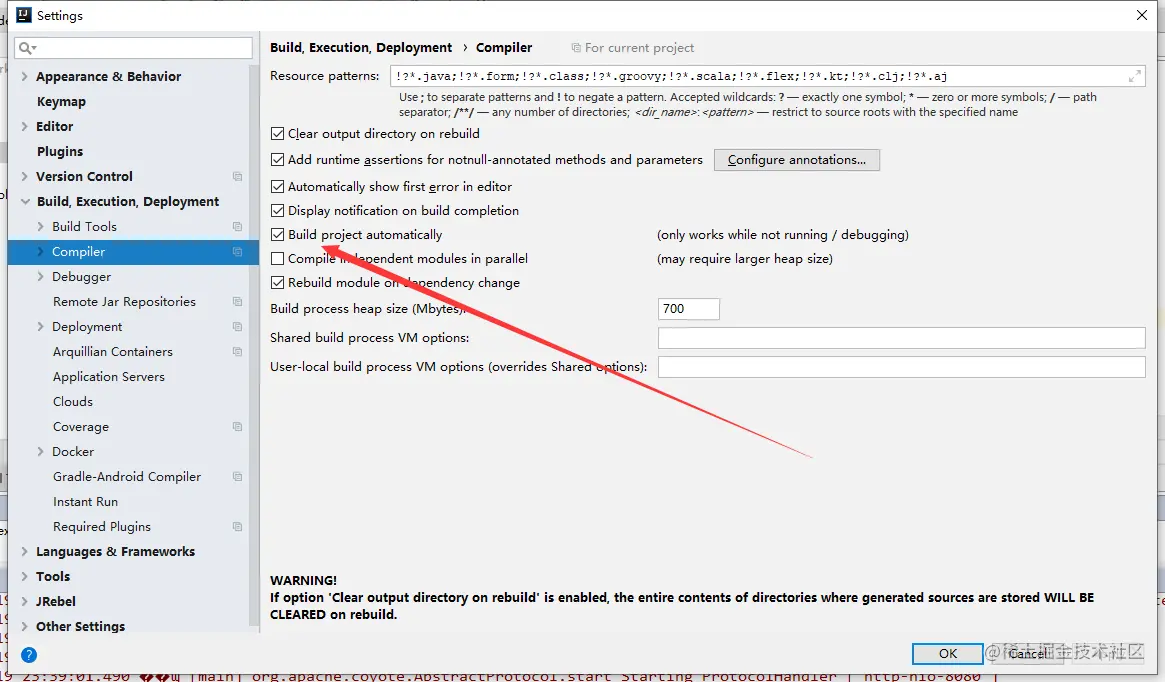Select Keymap in the settings tree

[61, 102]
